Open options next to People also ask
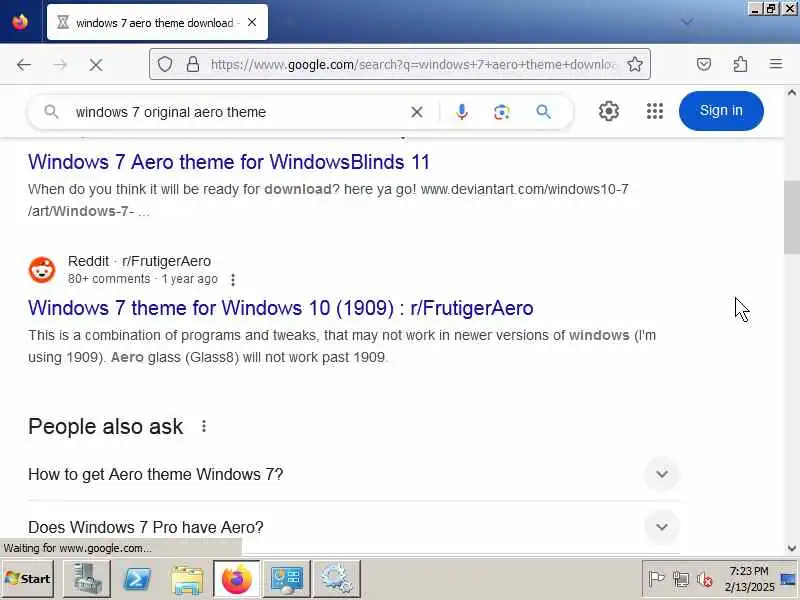This screenshot has height=600, width=800. (x=204, y=426)
